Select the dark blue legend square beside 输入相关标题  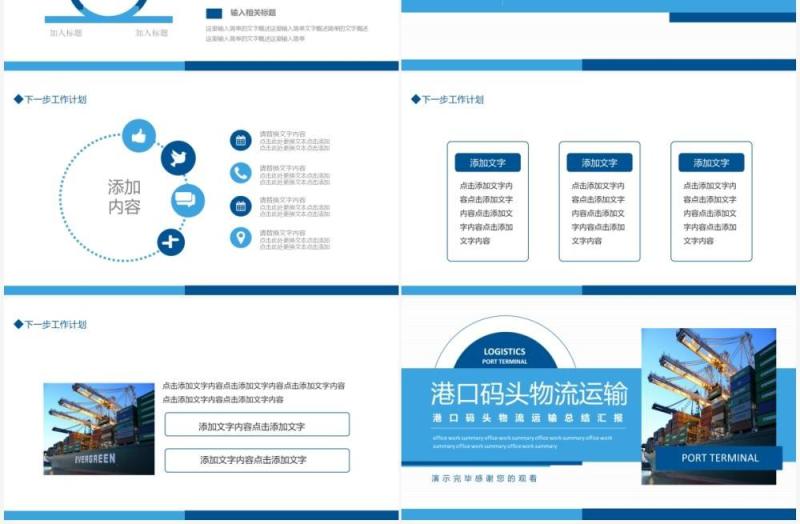click(214, 13)
